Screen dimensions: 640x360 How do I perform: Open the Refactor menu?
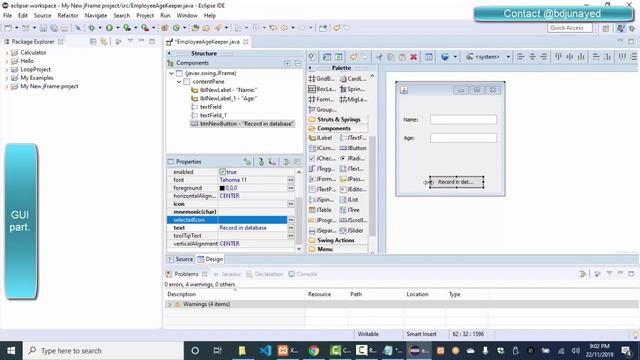(68, 16)
